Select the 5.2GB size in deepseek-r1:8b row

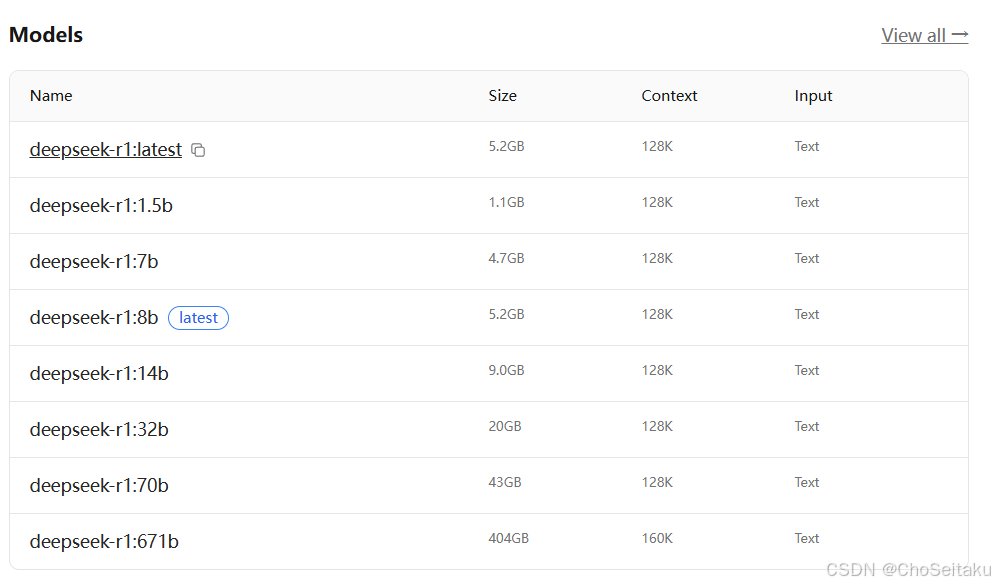[506, 315]
